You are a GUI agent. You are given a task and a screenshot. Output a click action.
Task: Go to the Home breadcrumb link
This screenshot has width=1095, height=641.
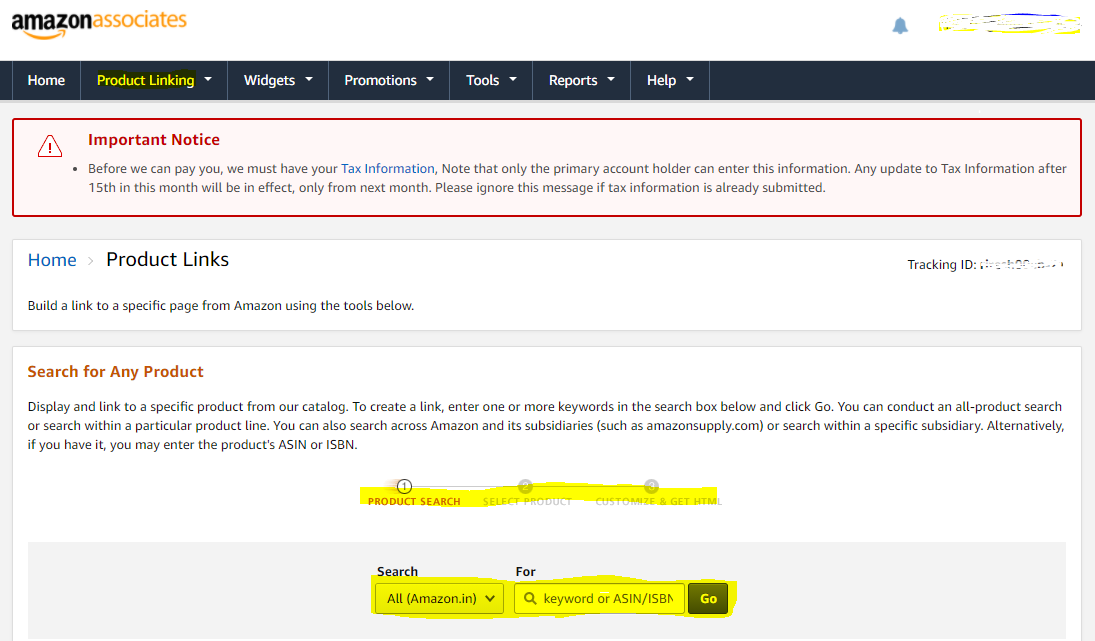pos(52,260)
